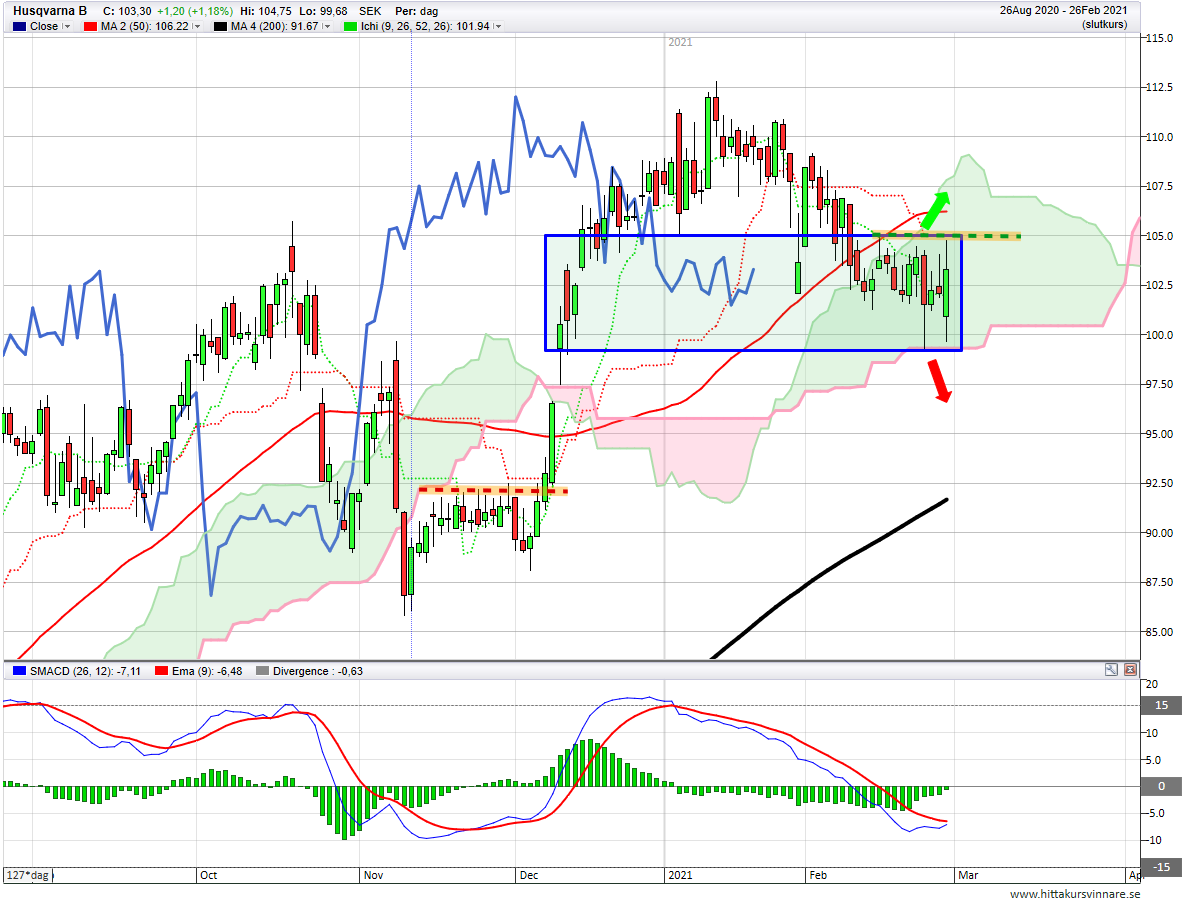
Task: Click the gray Divergence legend swatch
Action: [x=262, y=671]
